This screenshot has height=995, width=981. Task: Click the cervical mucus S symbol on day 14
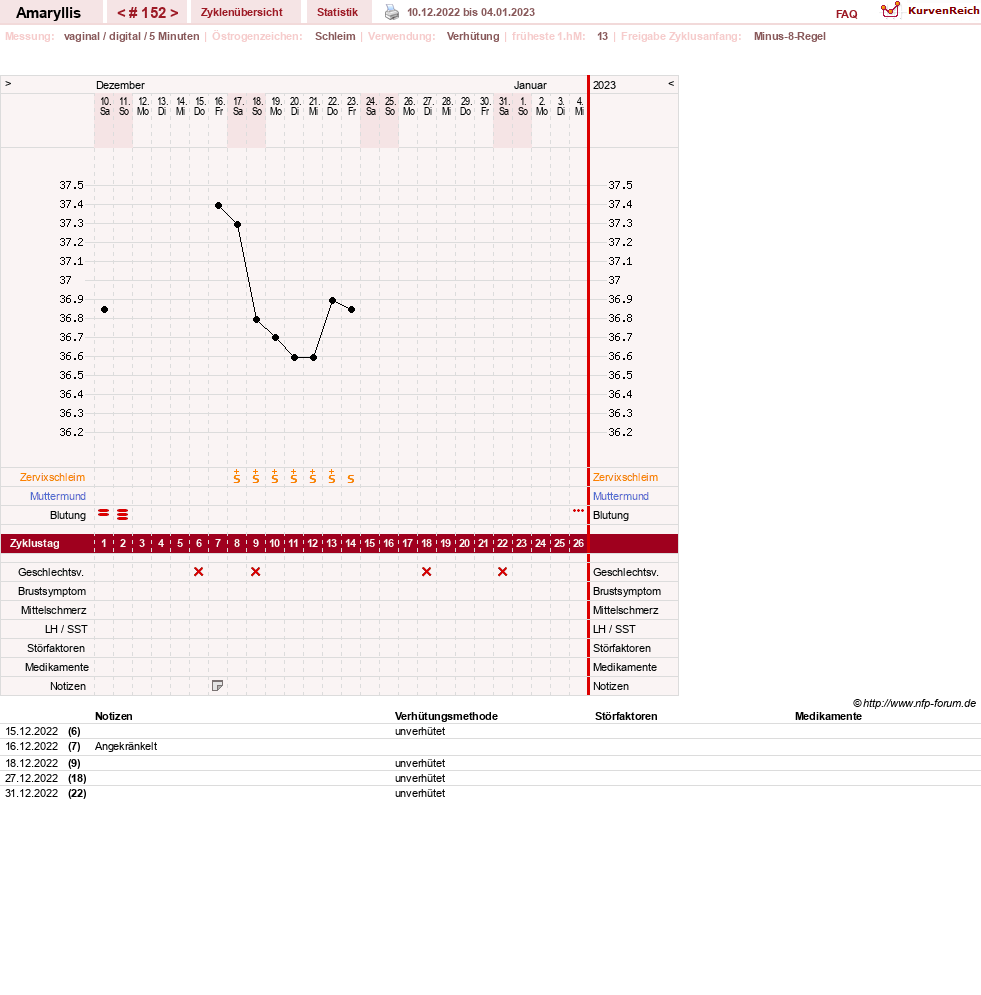click(x=351, y=479)
